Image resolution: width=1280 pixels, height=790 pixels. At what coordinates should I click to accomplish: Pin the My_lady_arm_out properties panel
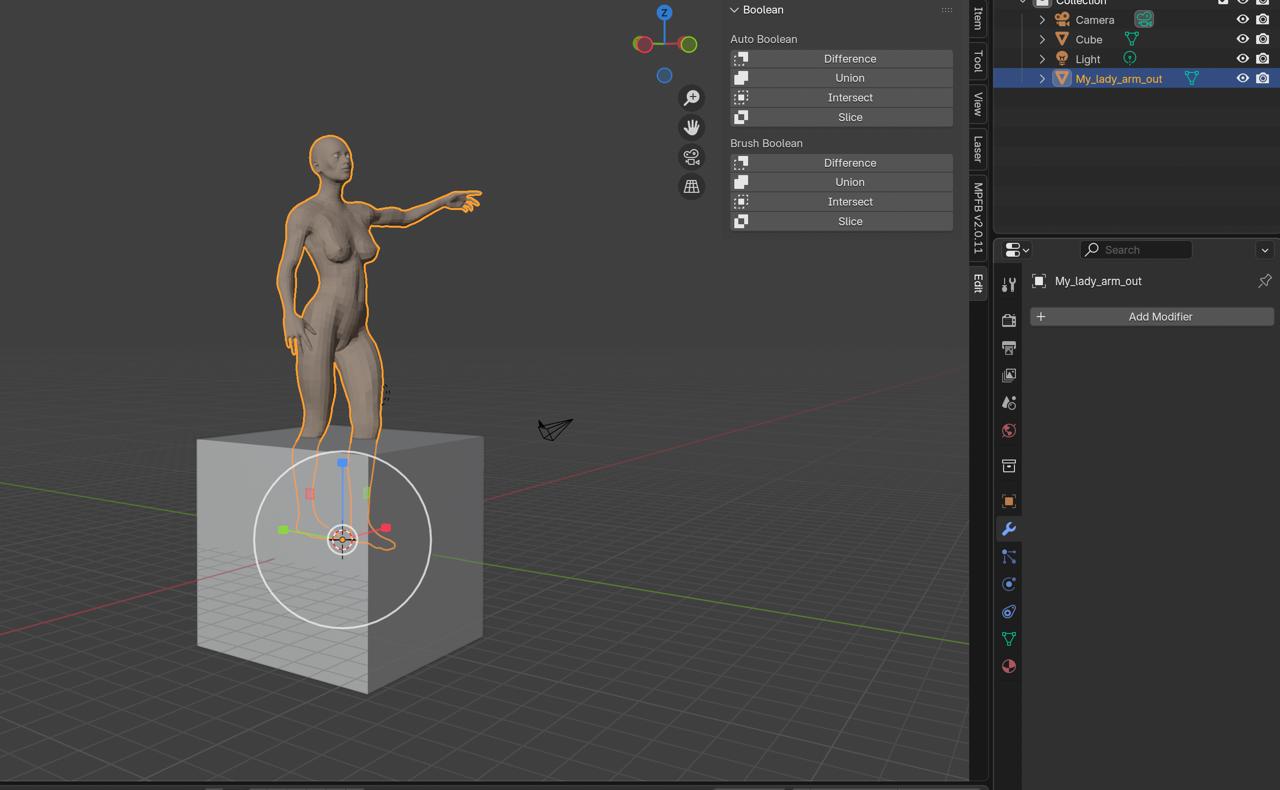[x=1264, y=281]
